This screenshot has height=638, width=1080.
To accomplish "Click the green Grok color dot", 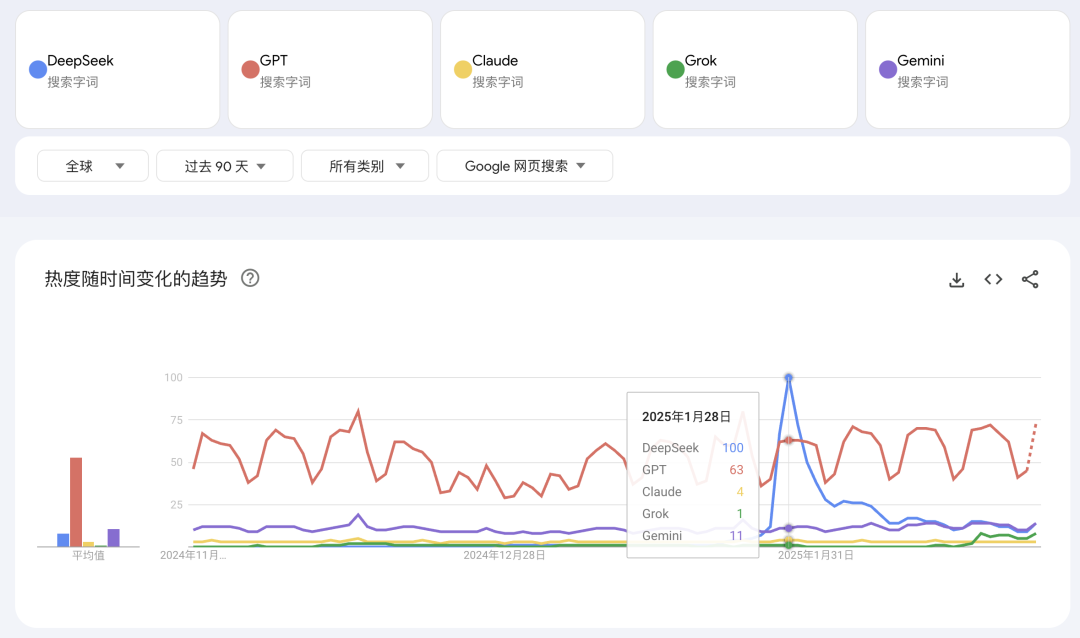I will coord(676,69).
